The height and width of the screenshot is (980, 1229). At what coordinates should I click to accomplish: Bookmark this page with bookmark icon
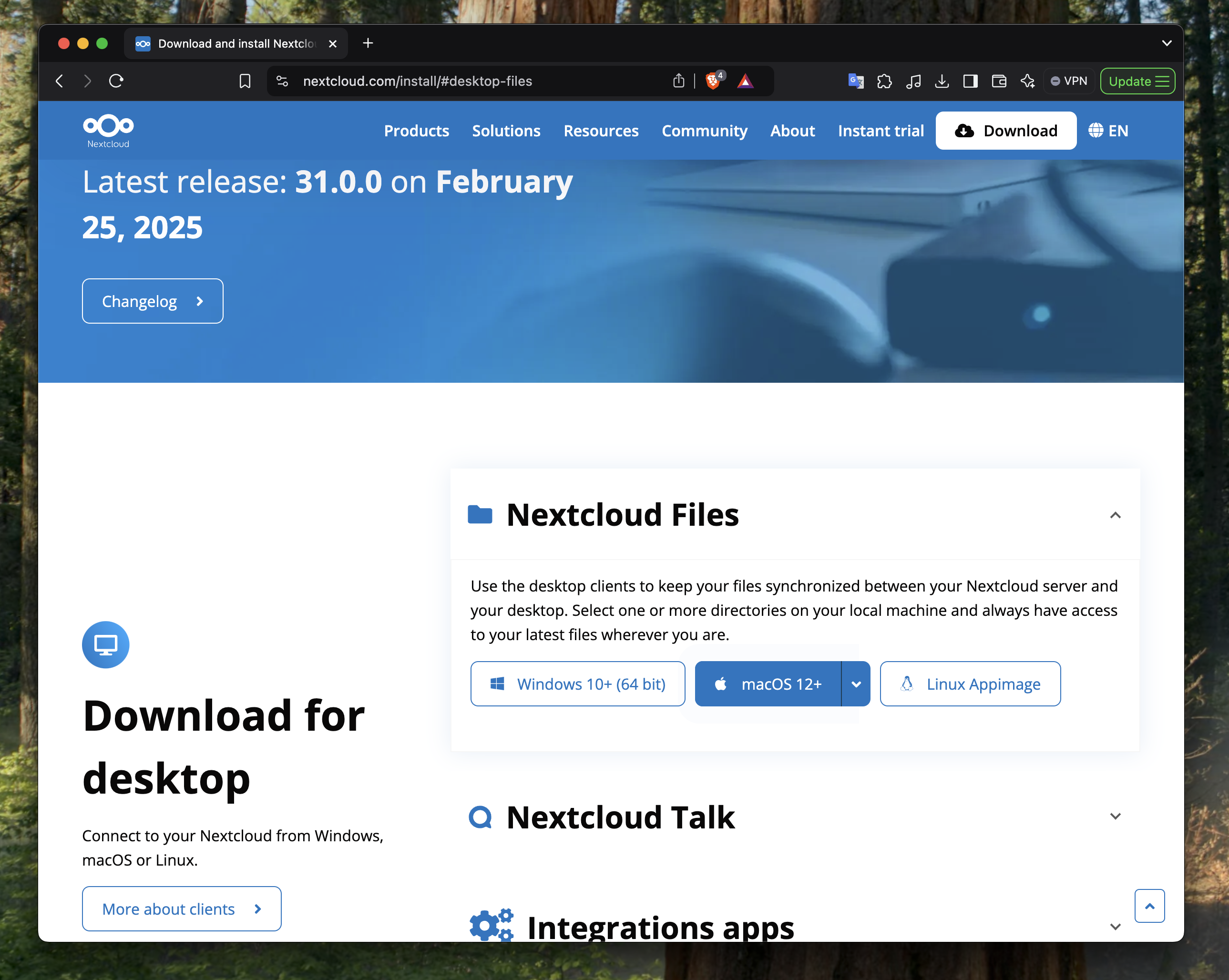tap(245, 81)
